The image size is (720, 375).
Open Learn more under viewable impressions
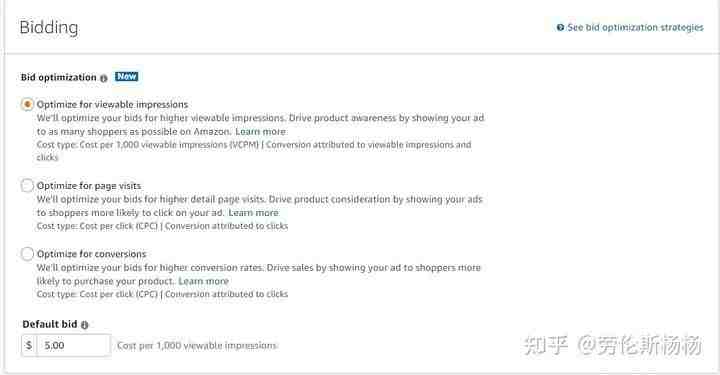260,132
